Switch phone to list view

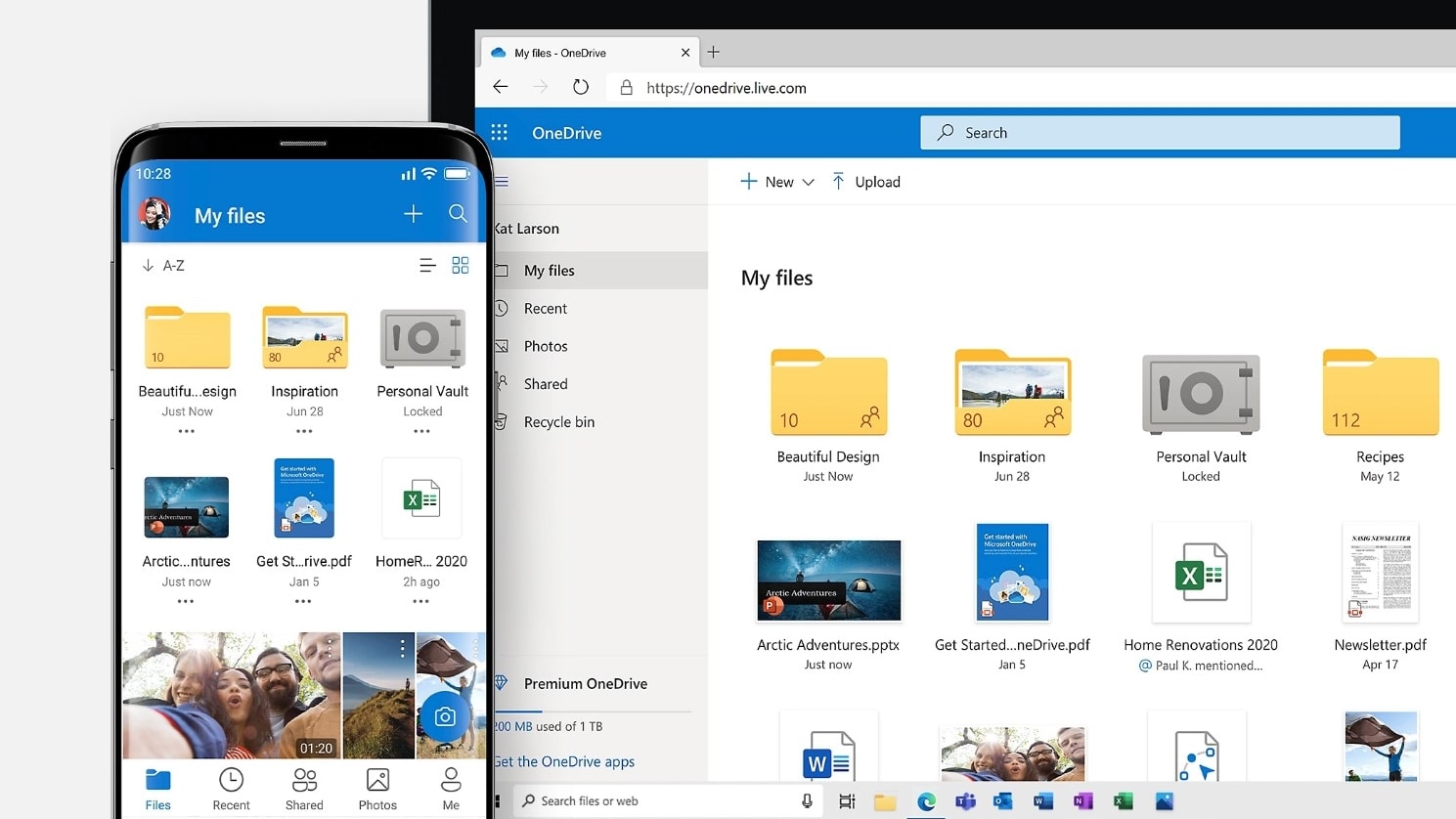pyautogui.click(x=427, y=266)
